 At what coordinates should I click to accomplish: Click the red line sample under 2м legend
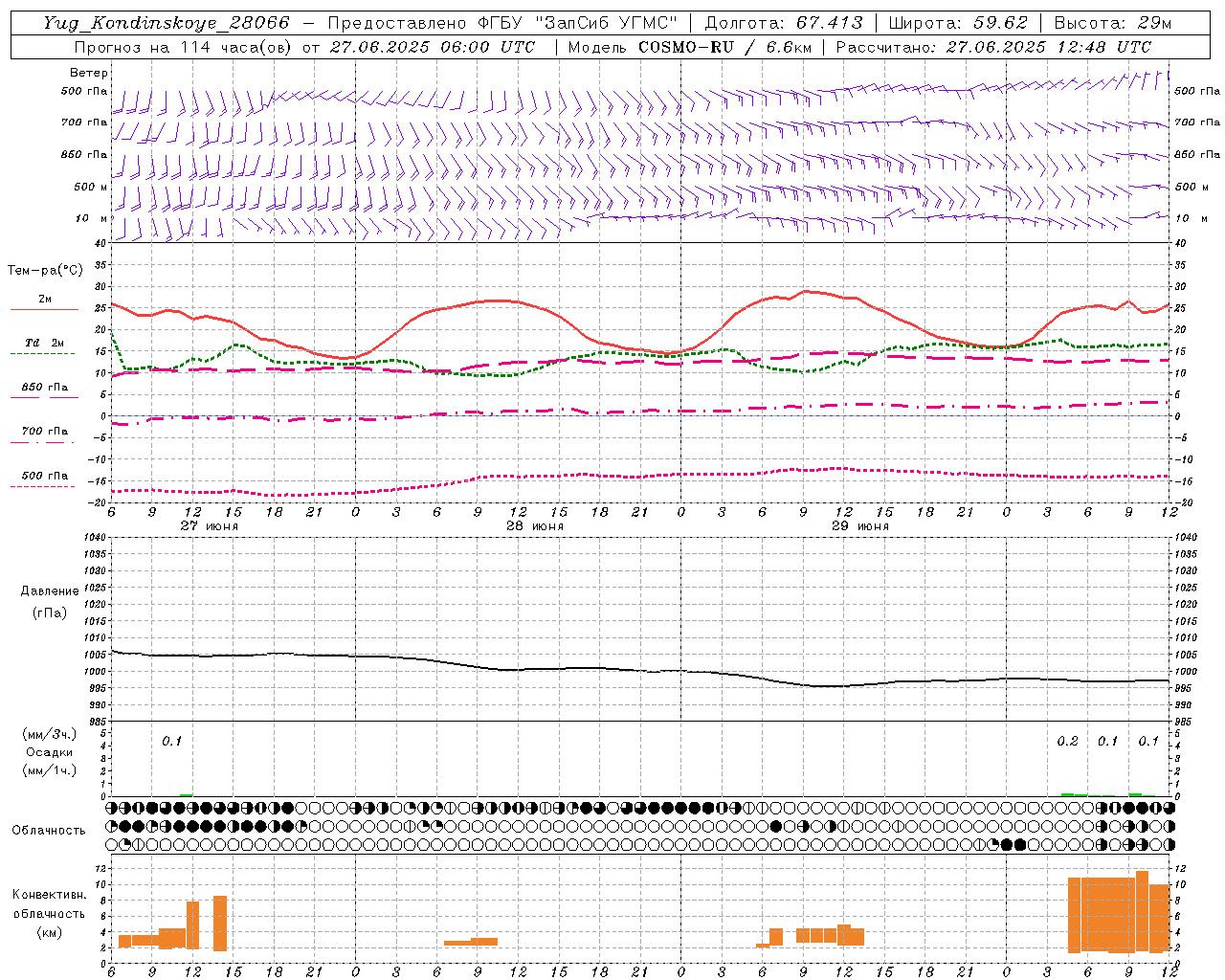click(44, 310)
